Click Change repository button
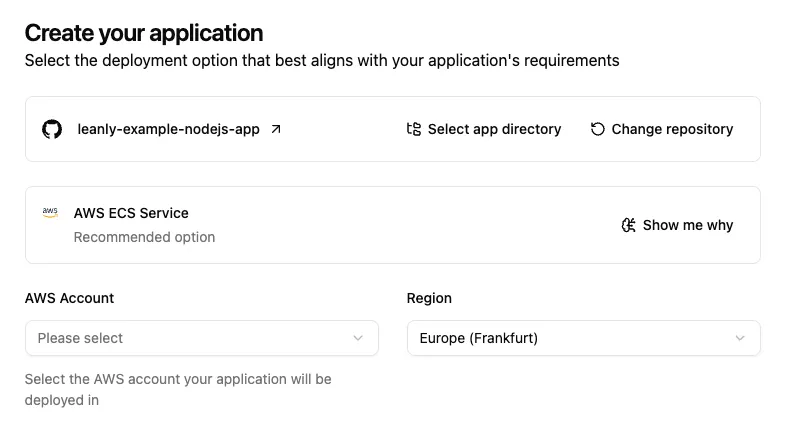This screenshot has height=438, width=786. pos(662,129)
